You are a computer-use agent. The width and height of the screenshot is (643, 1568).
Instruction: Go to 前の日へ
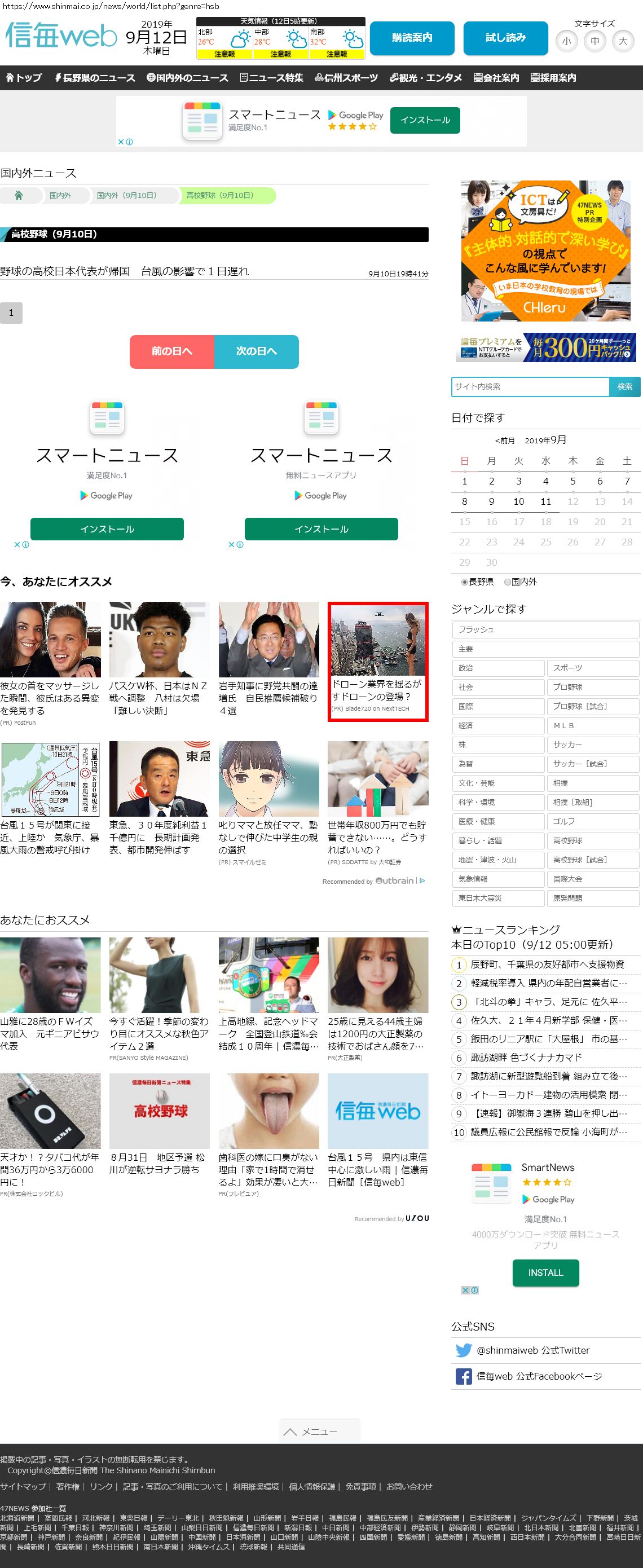point(171,351)
